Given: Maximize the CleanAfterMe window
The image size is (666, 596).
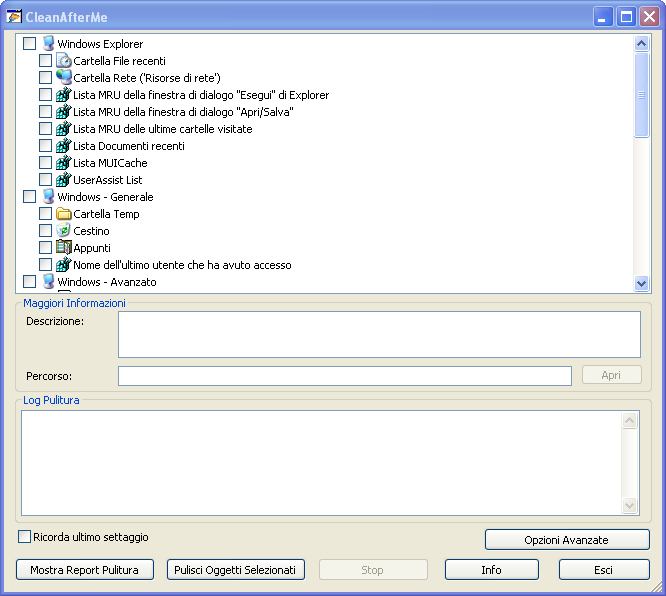Looking at the screenshot, I should point(626,17).
